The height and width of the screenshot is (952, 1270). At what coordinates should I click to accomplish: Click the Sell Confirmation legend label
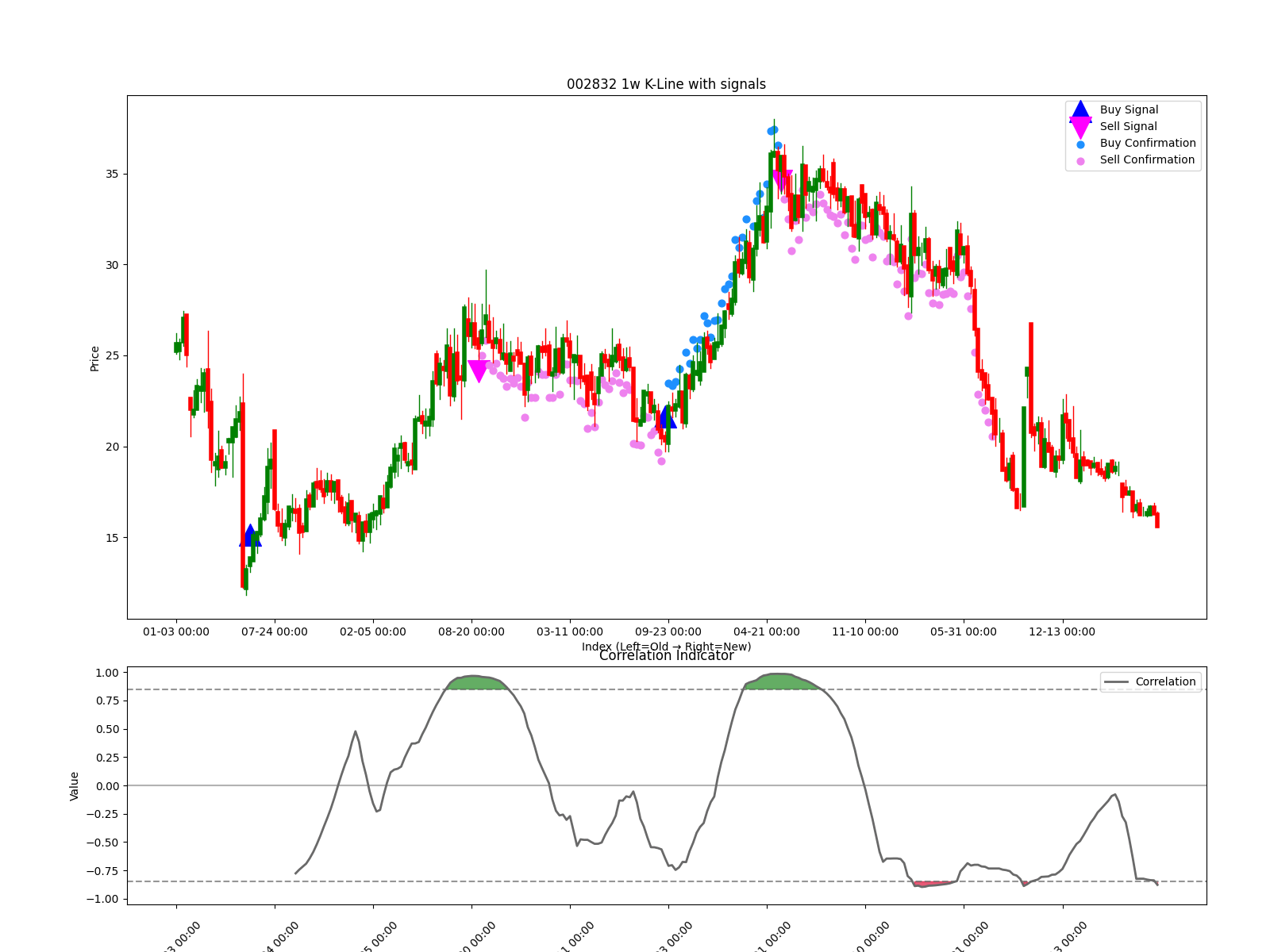pos(1147,160)
